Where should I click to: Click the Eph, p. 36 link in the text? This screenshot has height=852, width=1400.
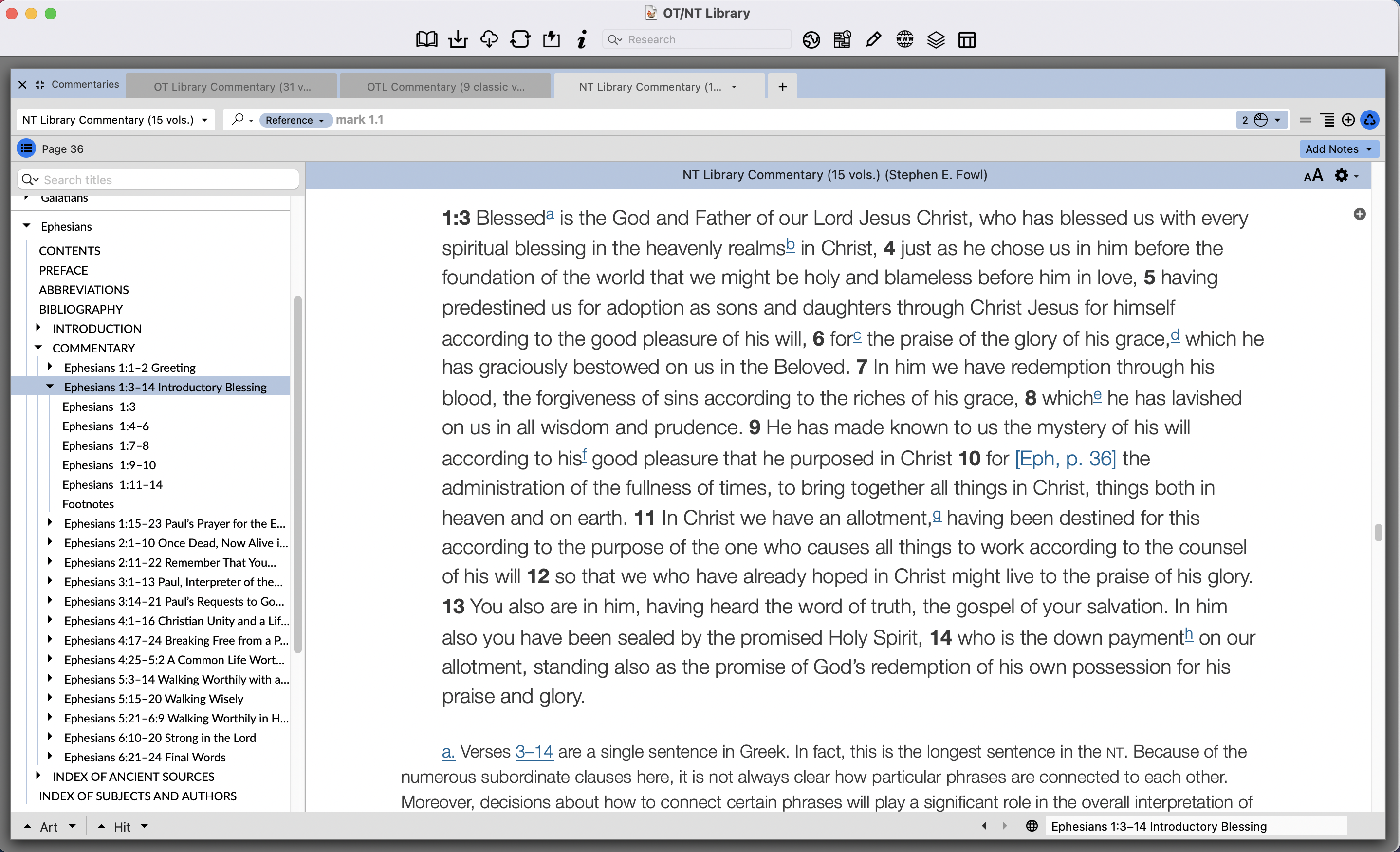[x=1064, y=458]
